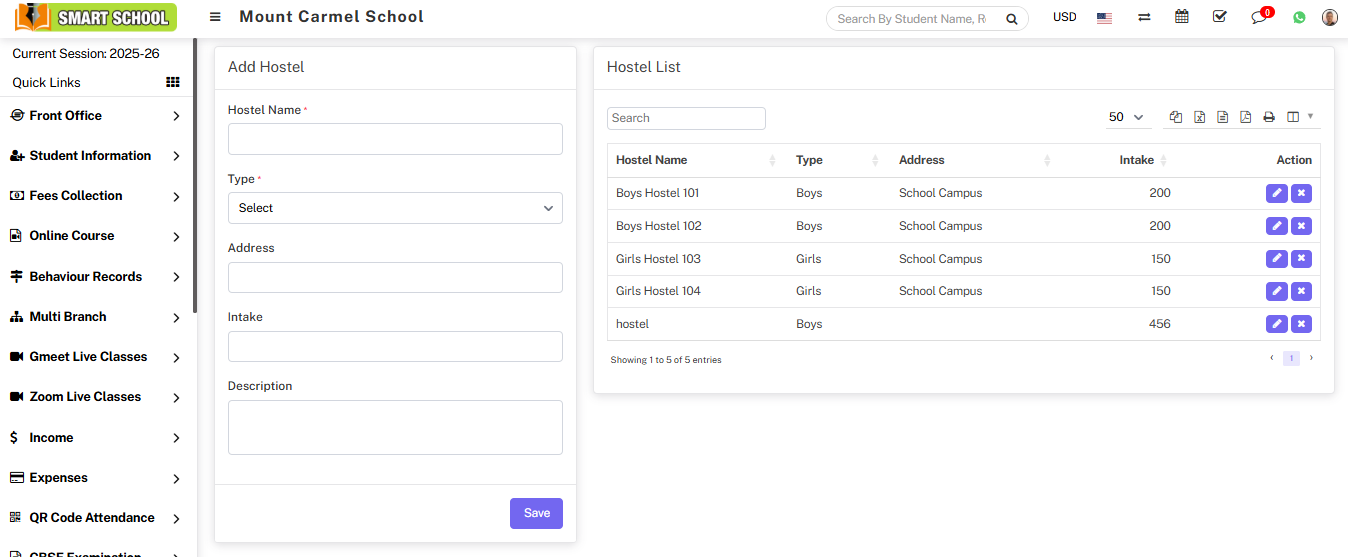Click the sidebar vertical scrollbar
Screen dimensions: 1348x557
pyautogui.click(x=195, y=176)
